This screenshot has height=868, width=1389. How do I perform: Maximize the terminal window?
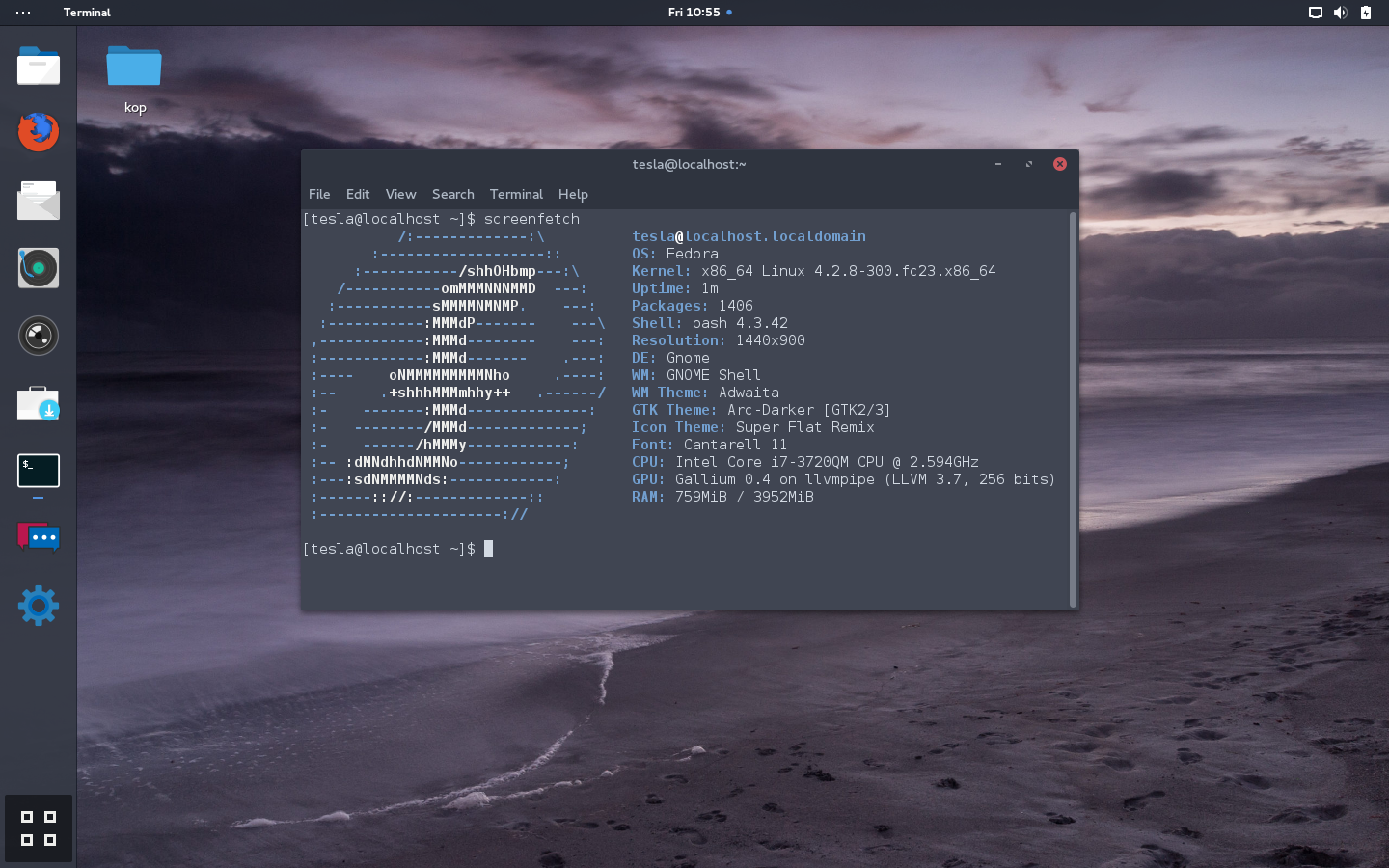click(x=1029, y=164)
